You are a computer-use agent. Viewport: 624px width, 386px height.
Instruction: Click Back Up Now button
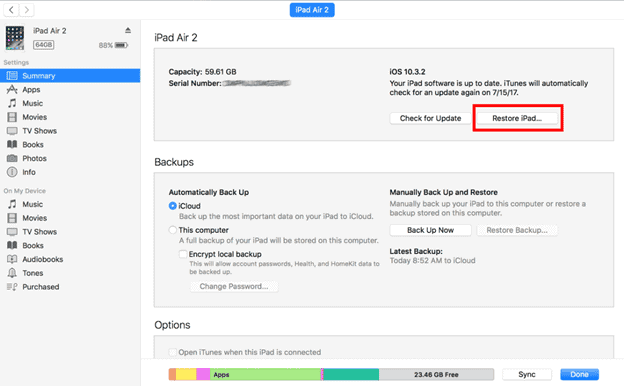[430, 230]
